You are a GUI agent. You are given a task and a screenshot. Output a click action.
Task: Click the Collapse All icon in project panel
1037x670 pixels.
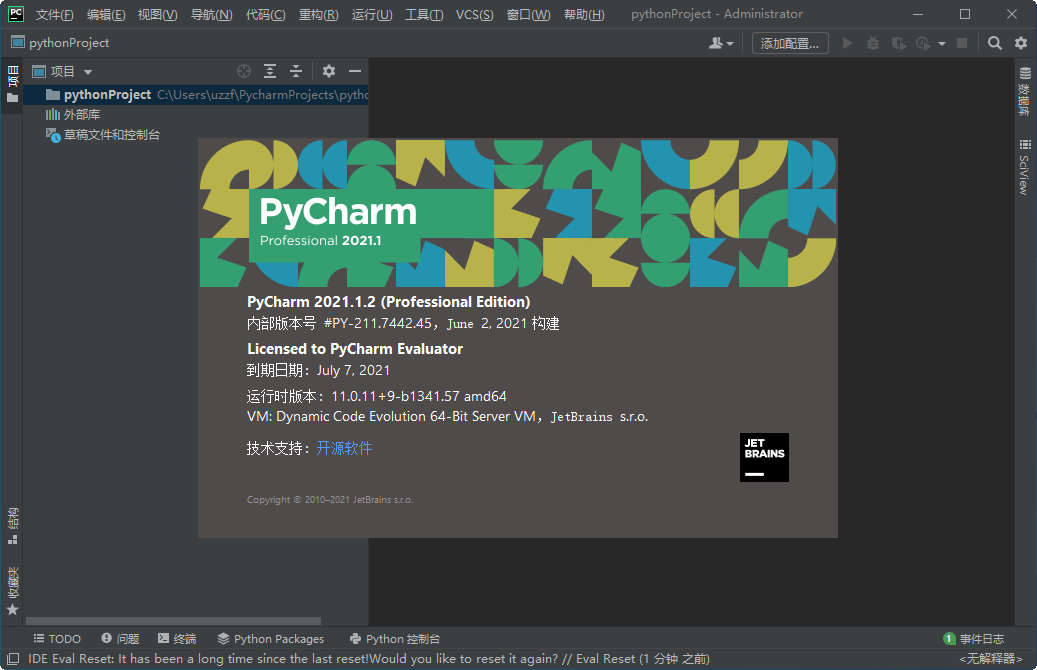pyautogui.click(x=296, y=71)
